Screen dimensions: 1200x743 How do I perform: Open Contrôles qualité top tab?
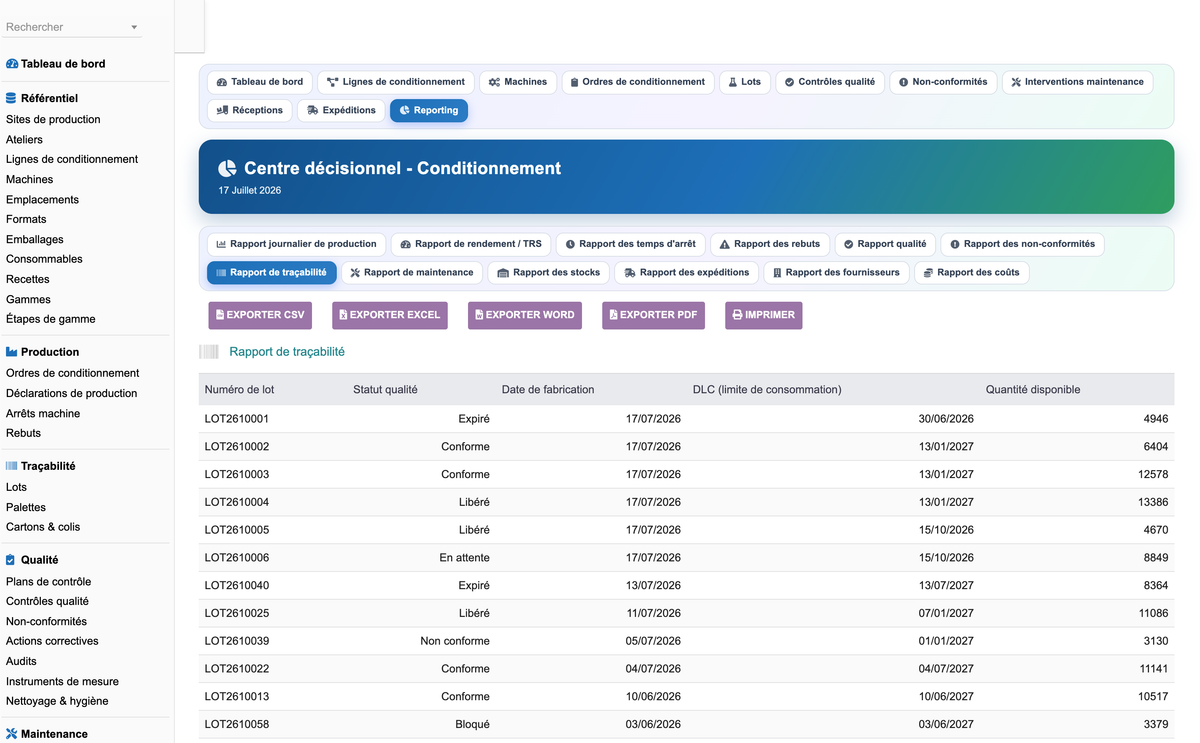point(830,82)
